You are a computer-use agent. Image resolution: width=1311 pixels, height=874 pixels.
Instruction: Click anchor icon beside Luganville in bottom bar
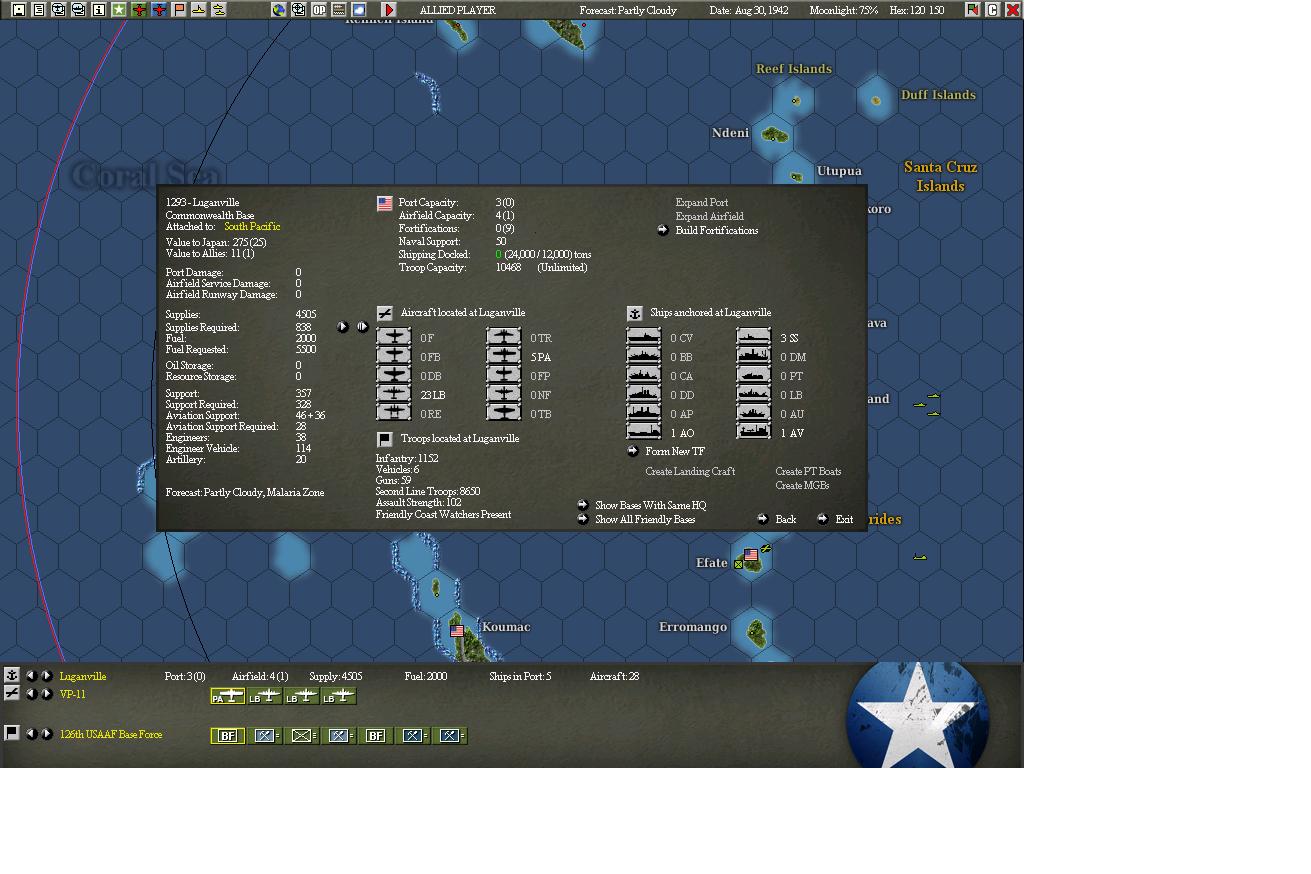coord(12,675)
